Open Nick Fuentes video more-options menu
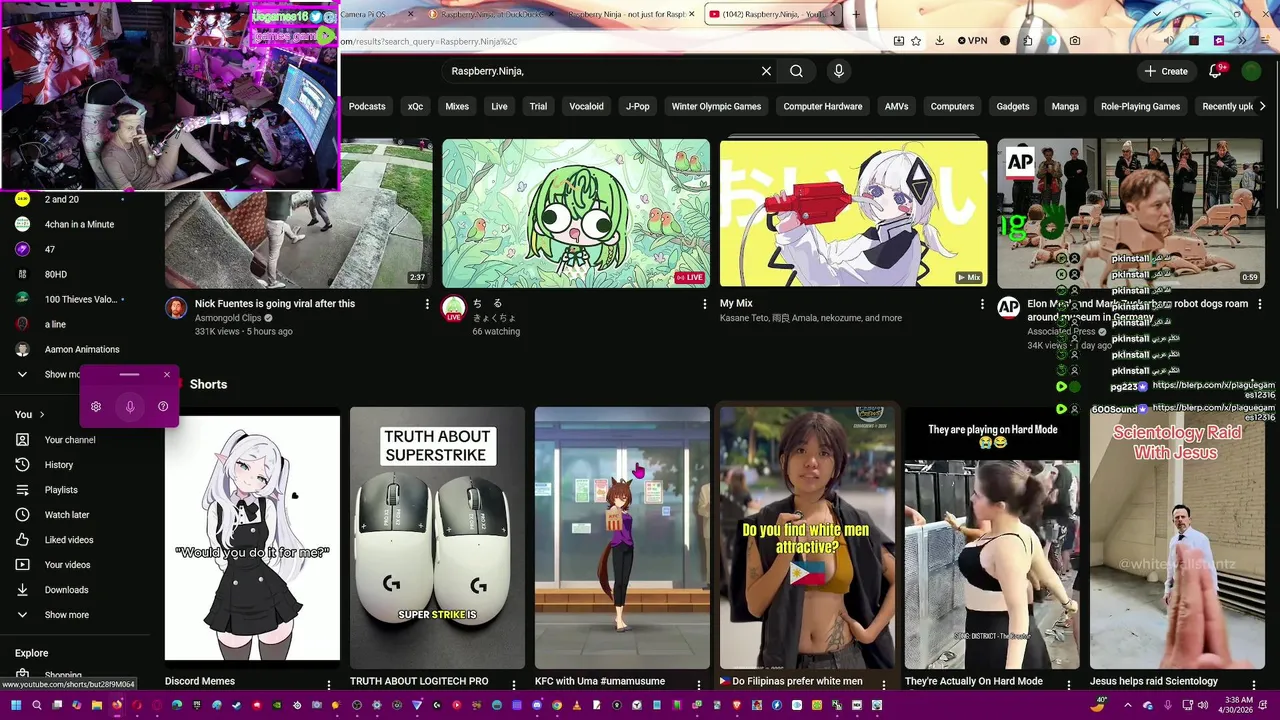The width and height of the screenshot is (1280, 720). point(427,304)
